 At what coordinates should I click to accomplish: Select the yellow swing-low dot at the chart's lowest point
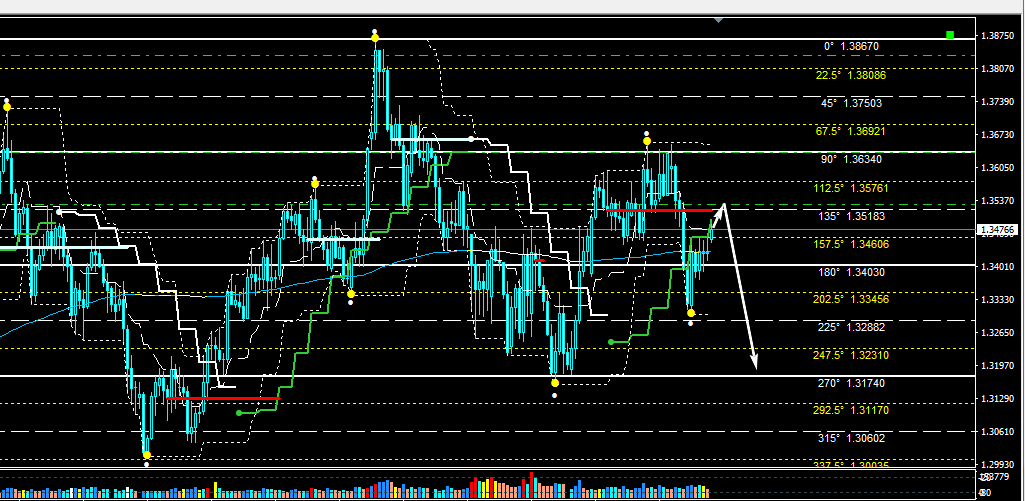[x=146, y=455]
